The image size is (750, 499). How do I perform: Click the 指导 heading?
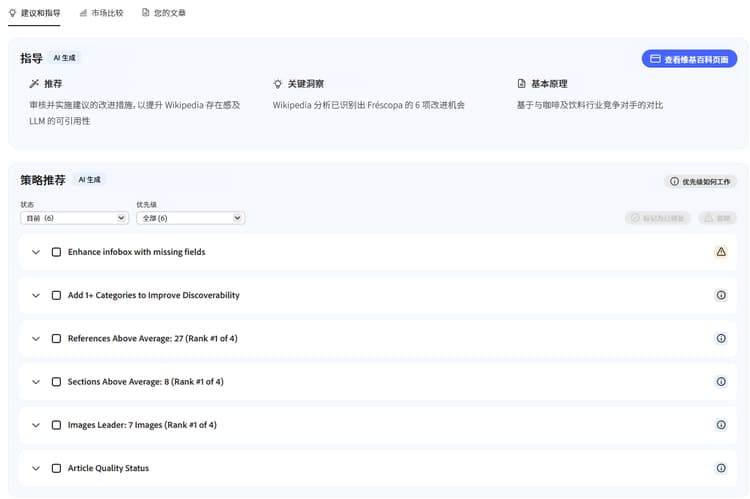[32, 58]
